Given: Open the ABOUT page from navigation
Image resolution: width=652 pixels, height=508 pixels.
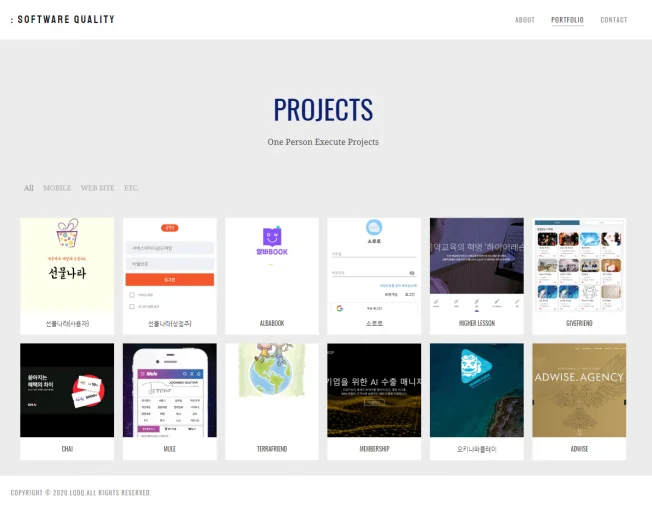Looking at the screenshot, I should coord(524,20).
